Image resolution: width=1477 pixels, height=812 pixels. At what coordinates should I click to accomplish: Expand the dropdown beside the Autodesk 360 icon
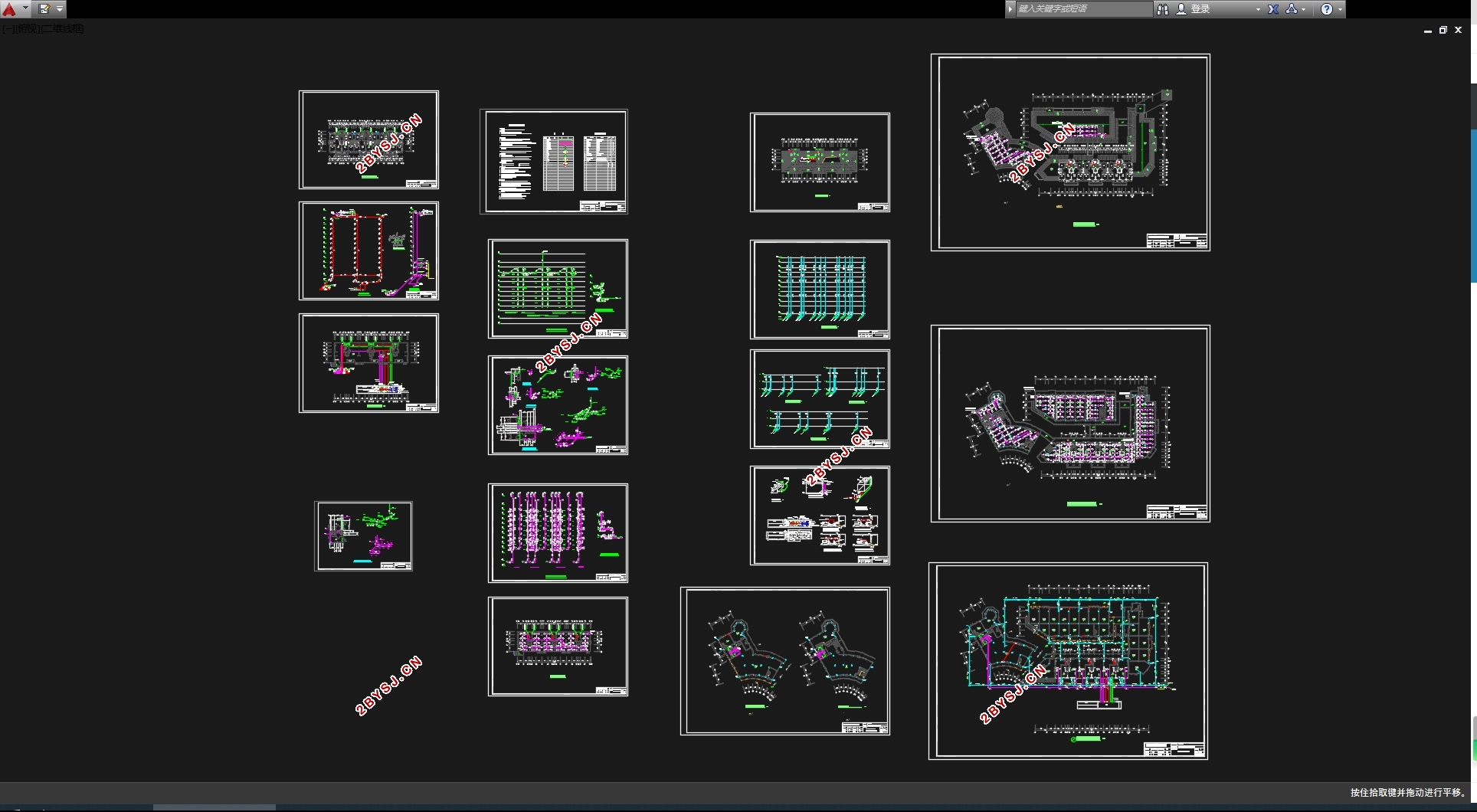pos(1304,10)
